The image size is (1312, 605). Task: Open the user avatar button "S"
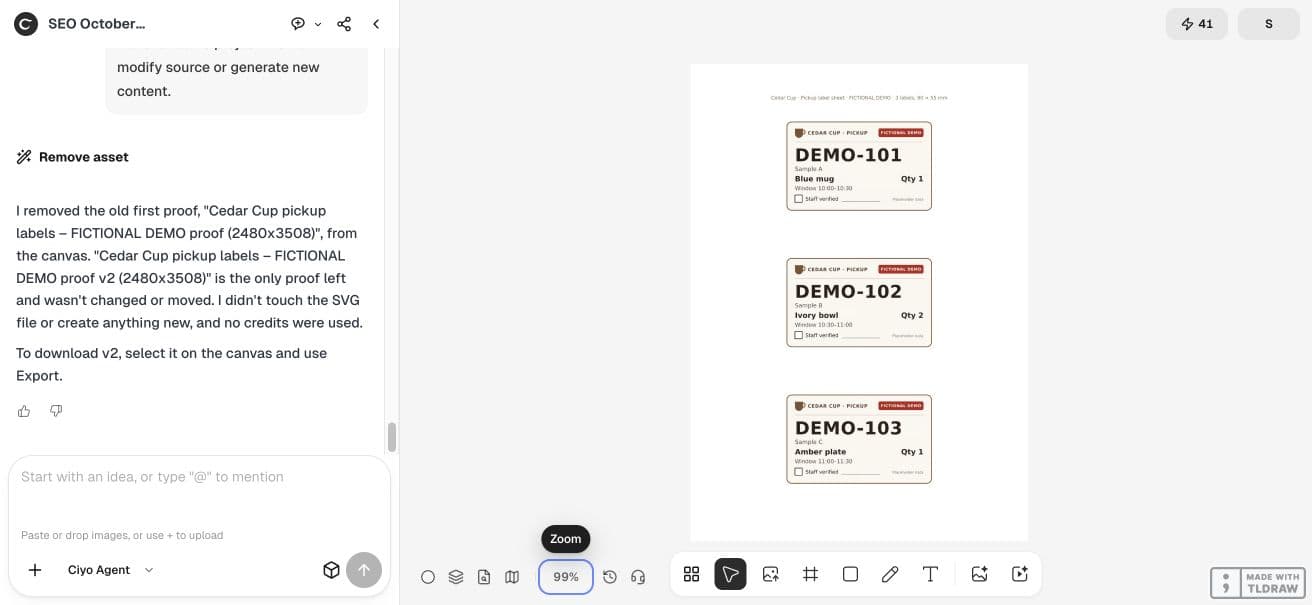(1269, 24)
